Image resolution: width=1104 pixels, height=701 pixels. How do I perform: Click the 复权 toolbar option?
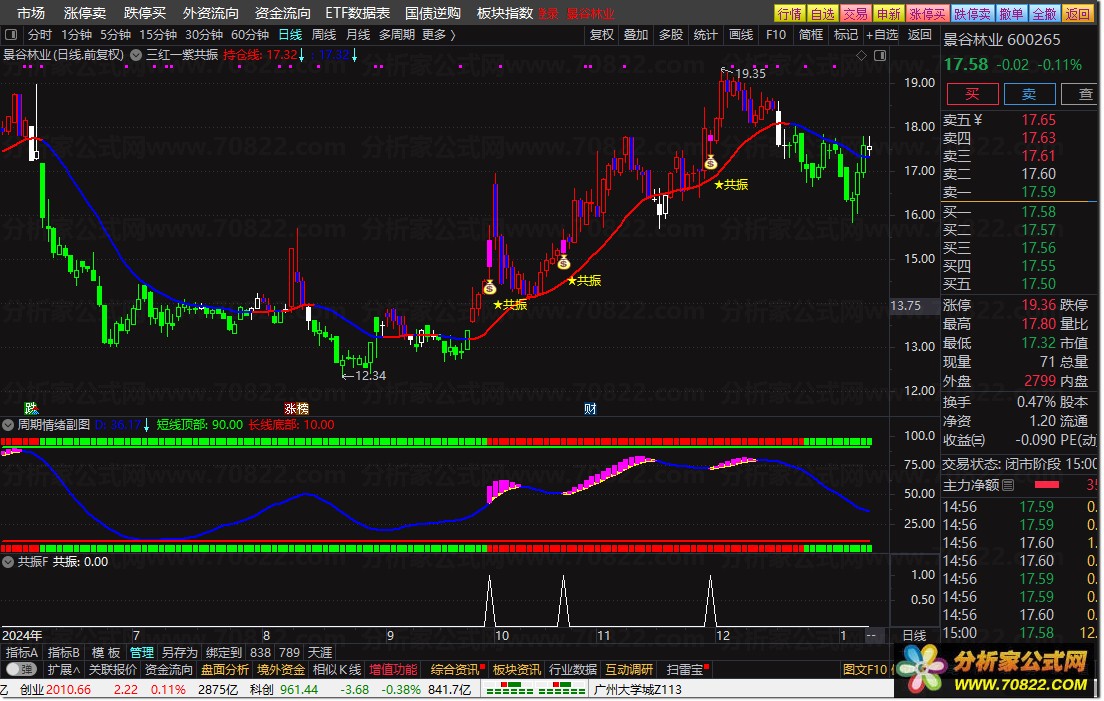pyautogui.click(x=601, y=34)
